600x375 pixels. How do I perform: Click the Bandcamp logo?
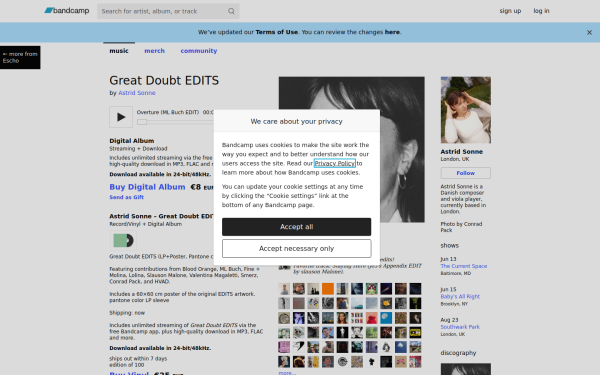click(x=67, y=11)
